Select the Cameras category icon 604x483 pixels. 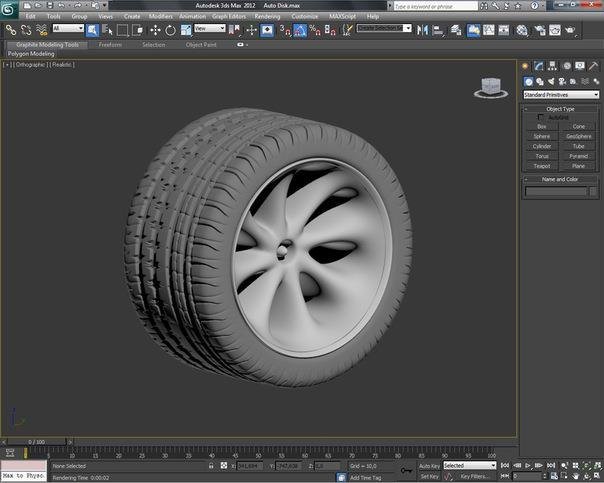[562, 81]
